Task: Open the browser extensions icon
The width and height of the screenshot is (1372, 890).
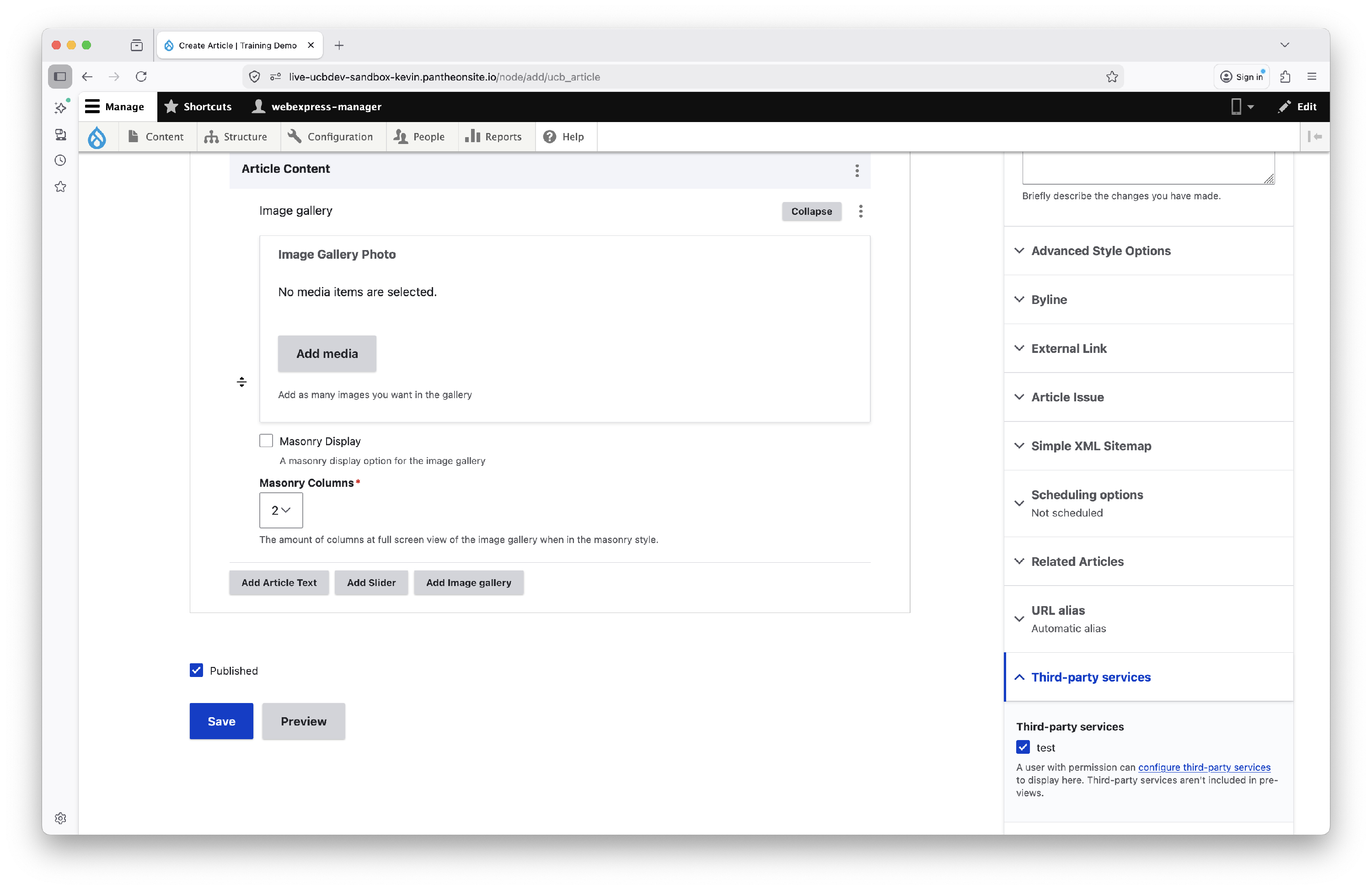Action: [x=1285, y=77]
